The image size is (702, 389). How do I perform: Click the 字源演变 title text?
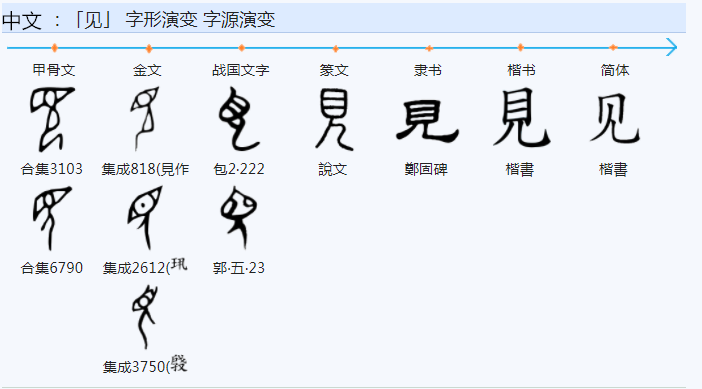(x=239, y=20)
